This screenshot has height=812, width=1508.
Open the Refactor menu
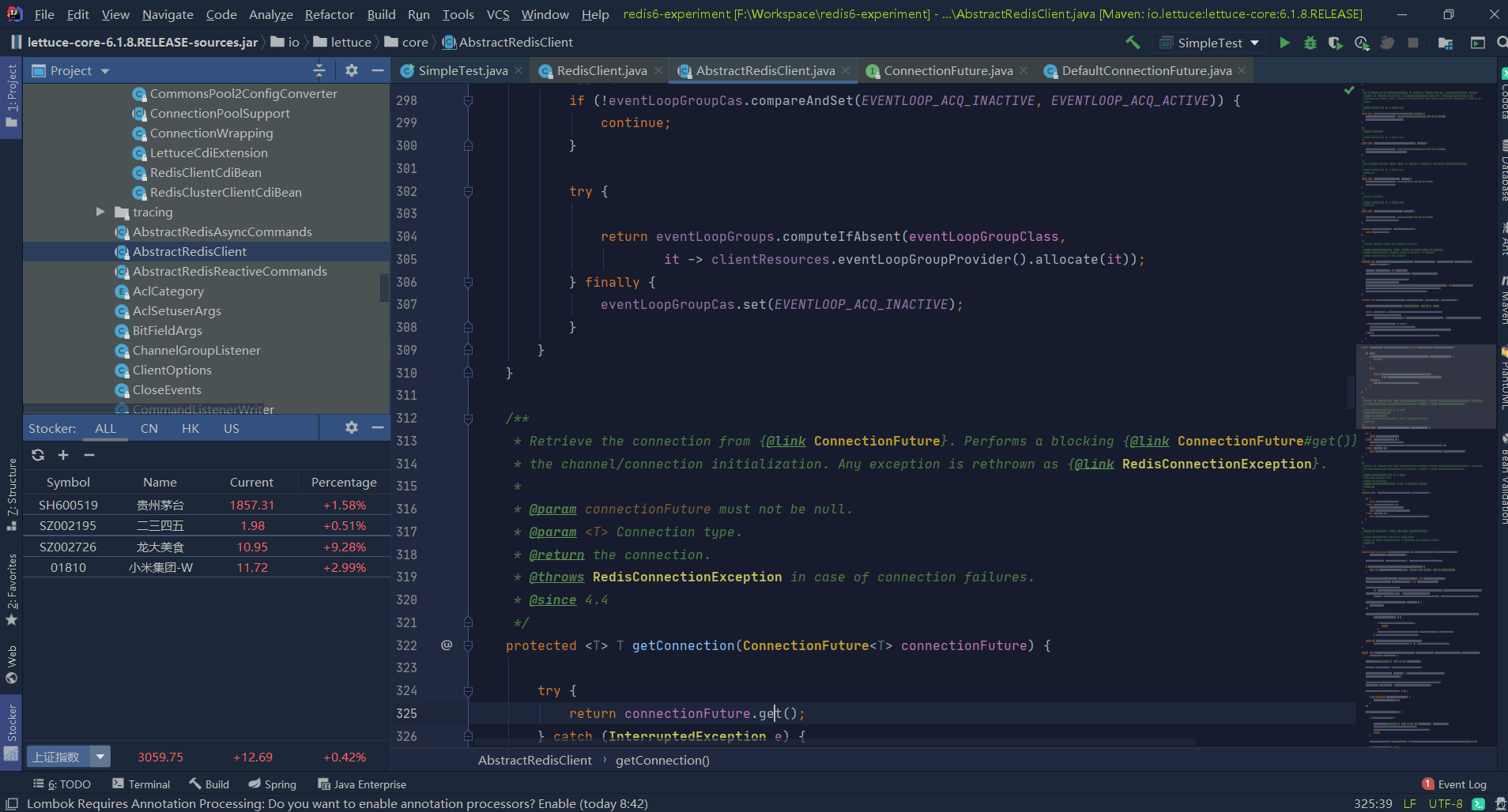[x=330, y=14]
